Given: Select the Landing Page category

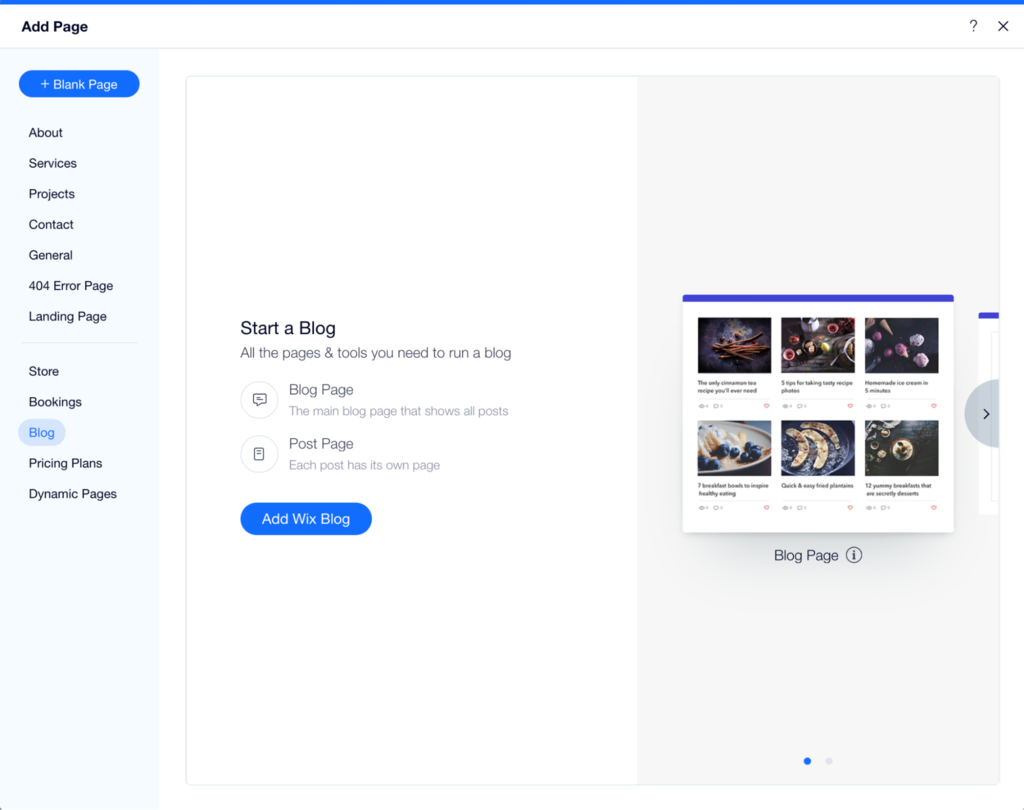Looking at the screenshot, I should [67, 316].
